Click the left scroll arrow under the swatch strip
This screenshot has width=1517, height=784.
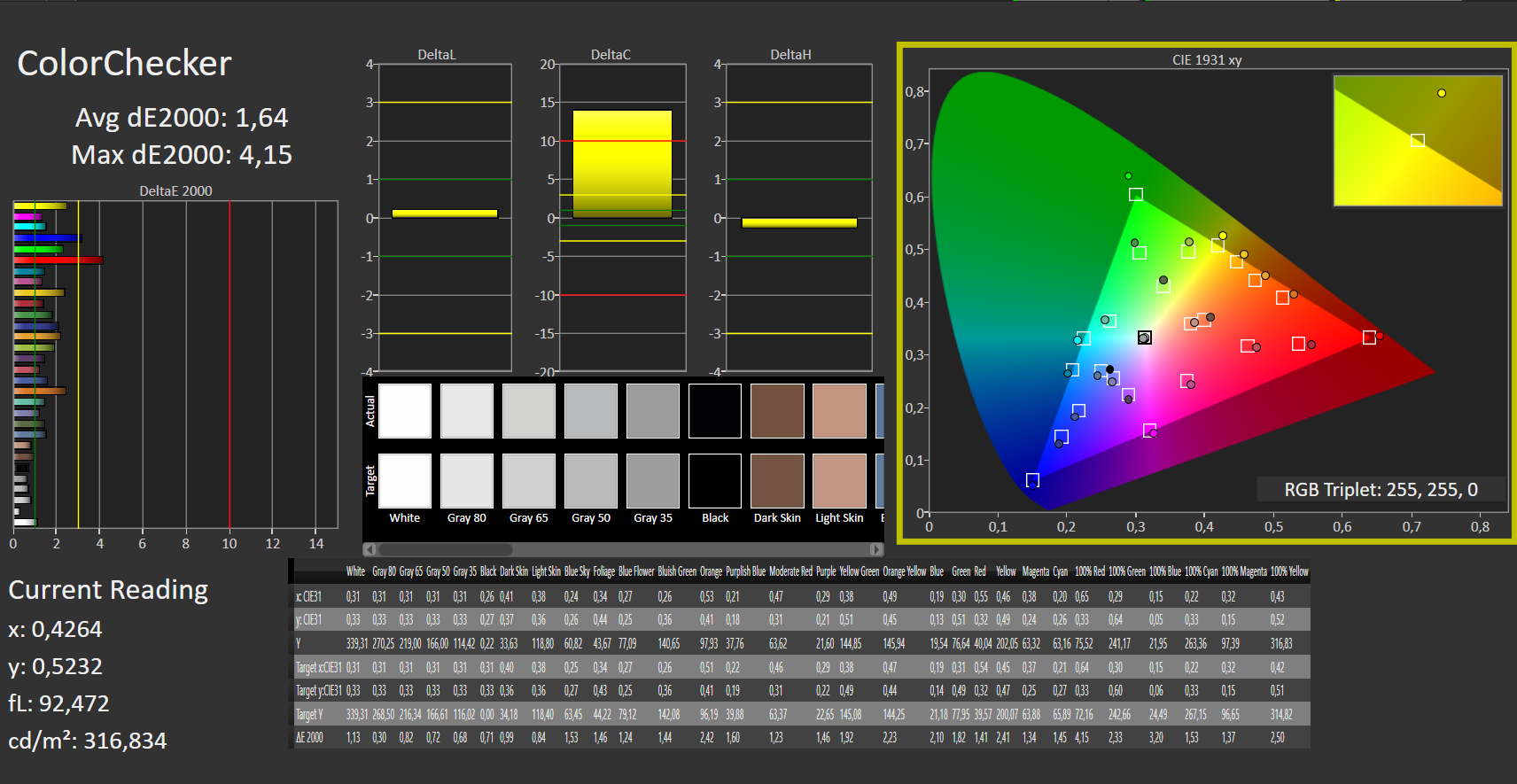370,549
